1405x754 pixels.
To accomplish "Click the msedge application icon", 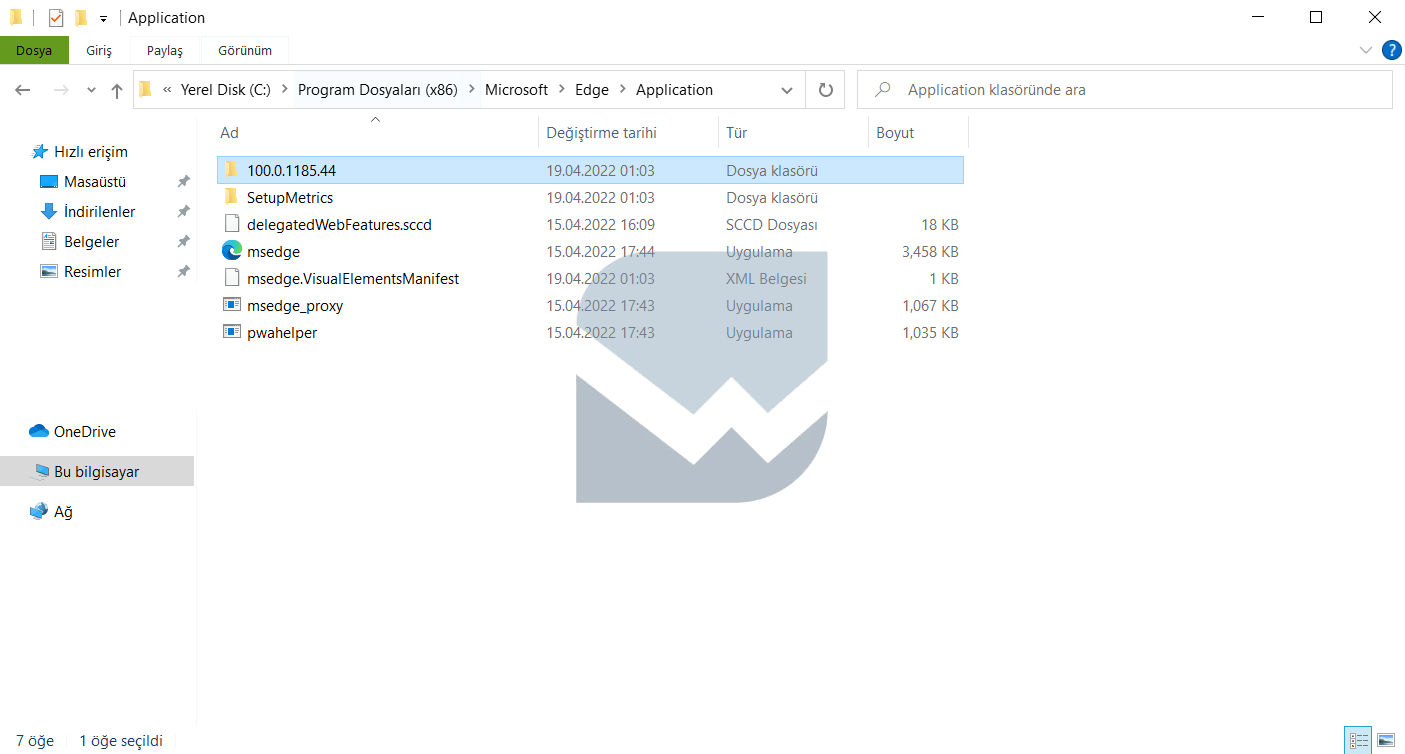I will tap(232, 252).
